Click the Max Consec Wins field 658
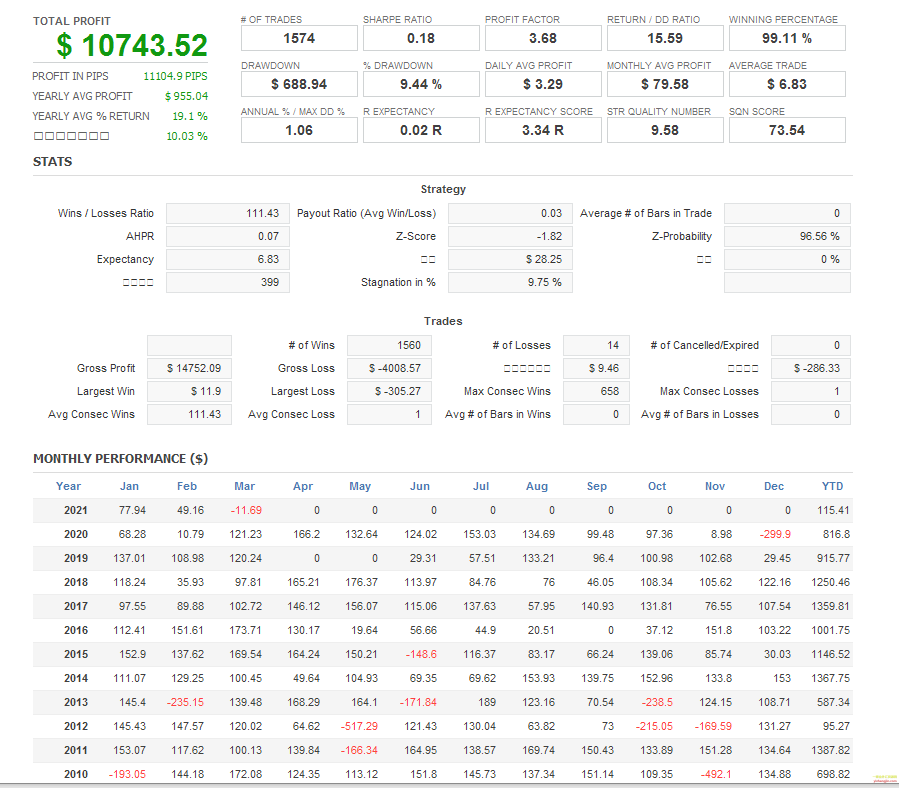Screen dimensions: 899x788 (596, 391)
